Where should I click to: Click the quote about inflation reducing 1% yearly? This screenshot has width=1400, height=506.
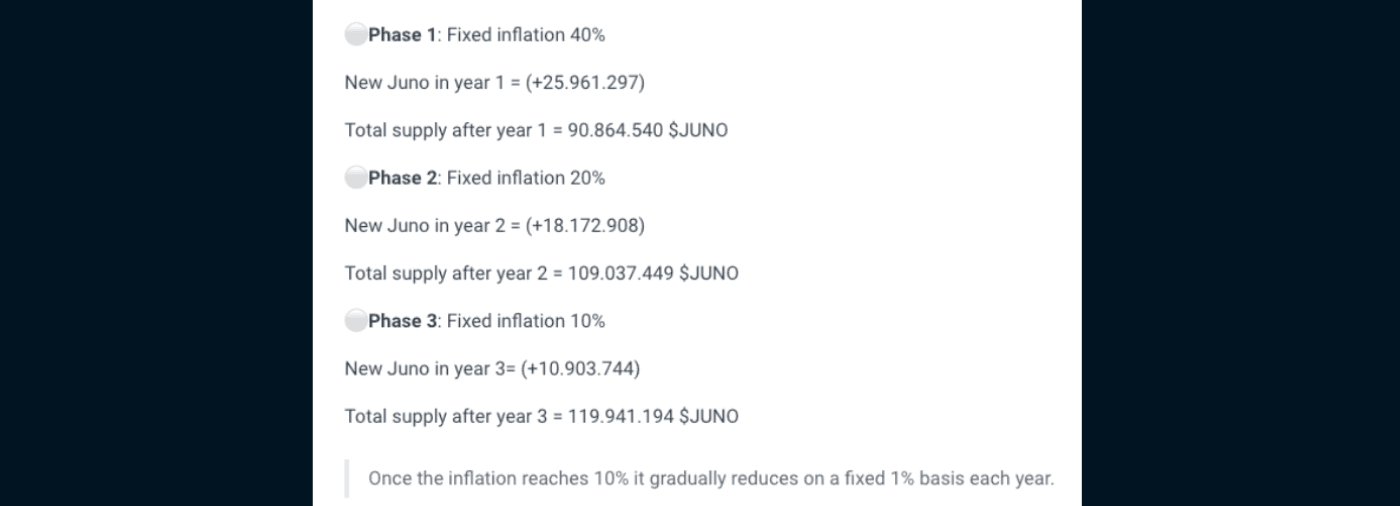710,479
